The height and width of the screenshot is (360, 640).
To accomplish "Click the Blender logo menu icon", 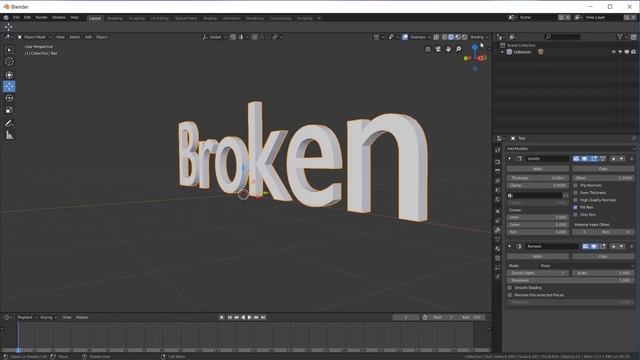I will [6, 18].
